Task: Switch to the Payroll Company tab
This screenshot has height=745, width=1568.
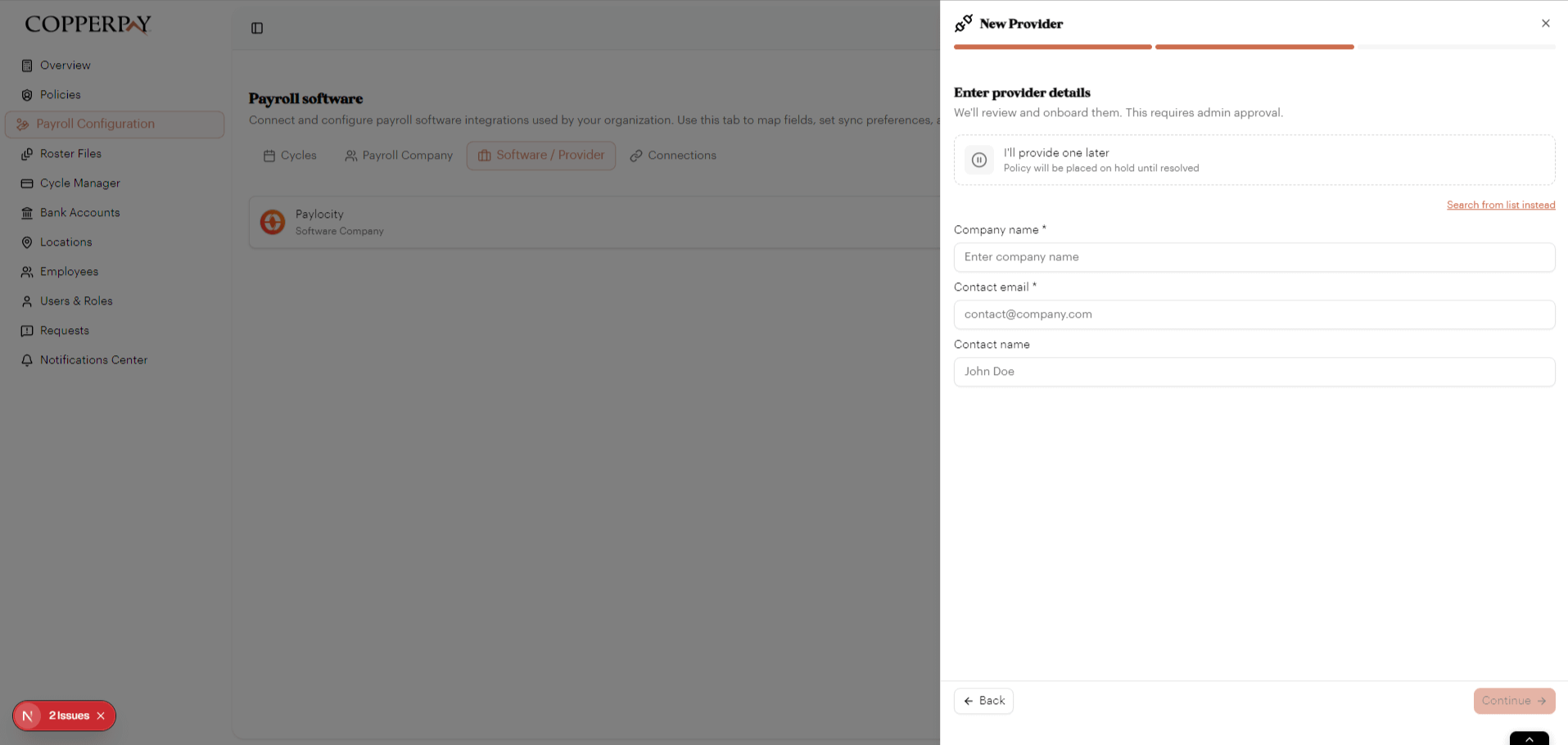Action: pyautogui.click(x=408, y=155)
